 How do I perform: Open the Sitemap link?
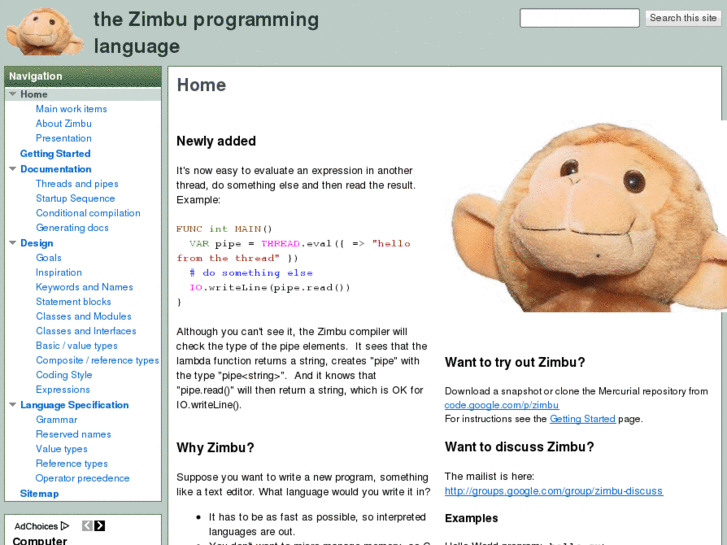click(39, 494)
